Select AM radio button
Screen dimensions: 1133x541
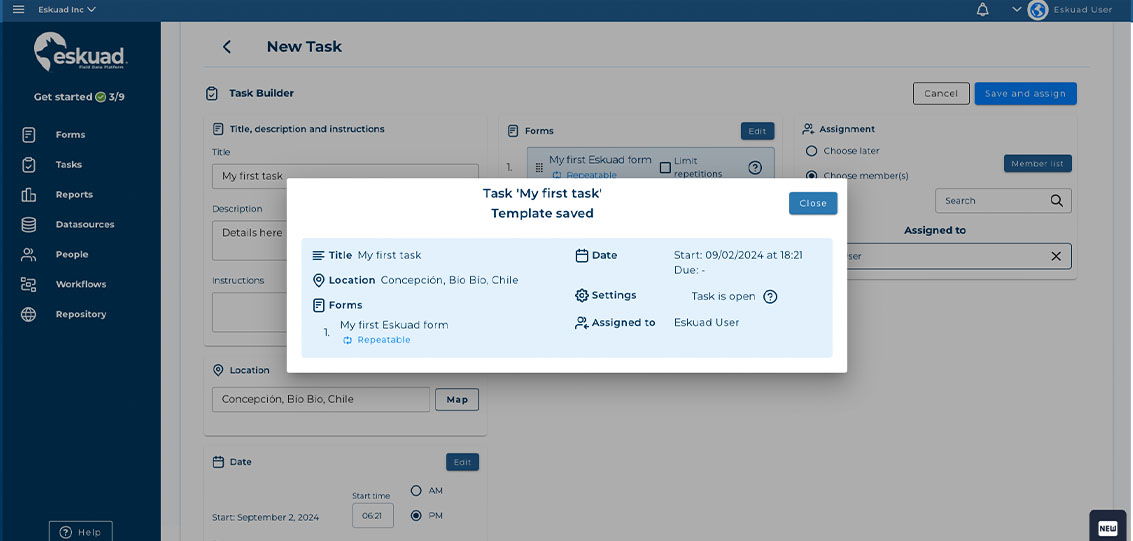tap(417, 491)
